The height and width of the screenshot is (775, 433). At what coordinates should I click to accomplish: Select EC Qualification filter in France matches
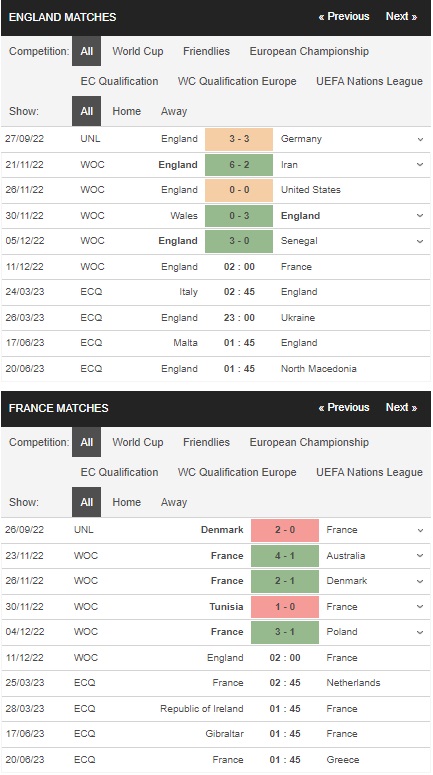pos(119,472)
